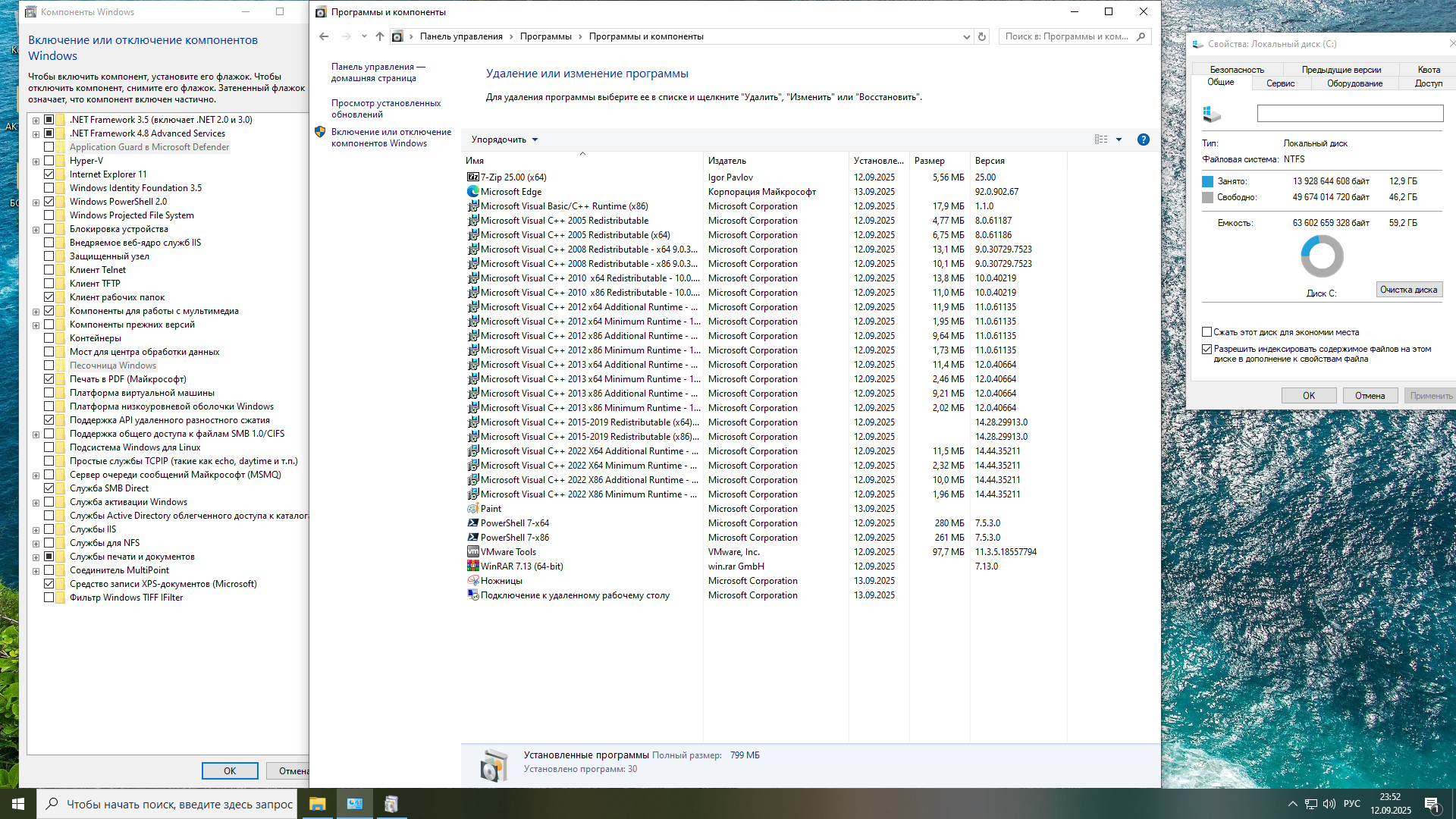Open the address bar history dropdown
Viewport: 1456px width, 819px height.
pos(966,36)
